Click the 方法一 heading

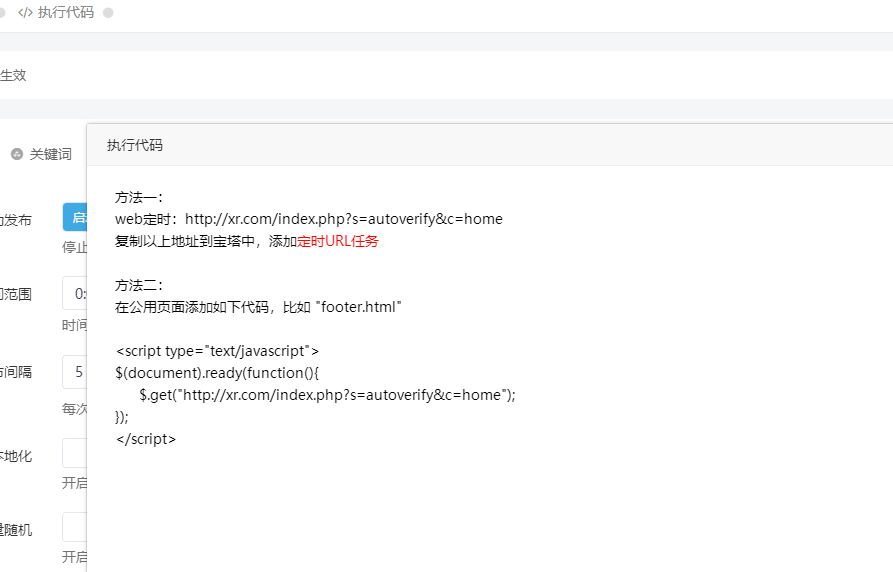pyautogui.click(x=139, y=198)
